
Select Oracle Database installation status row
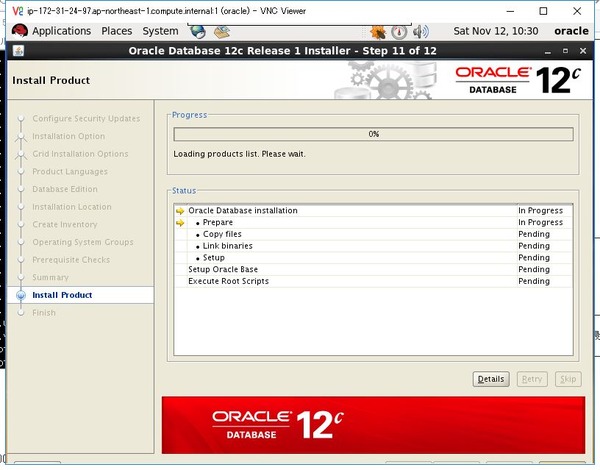click(x=373, y=211)
